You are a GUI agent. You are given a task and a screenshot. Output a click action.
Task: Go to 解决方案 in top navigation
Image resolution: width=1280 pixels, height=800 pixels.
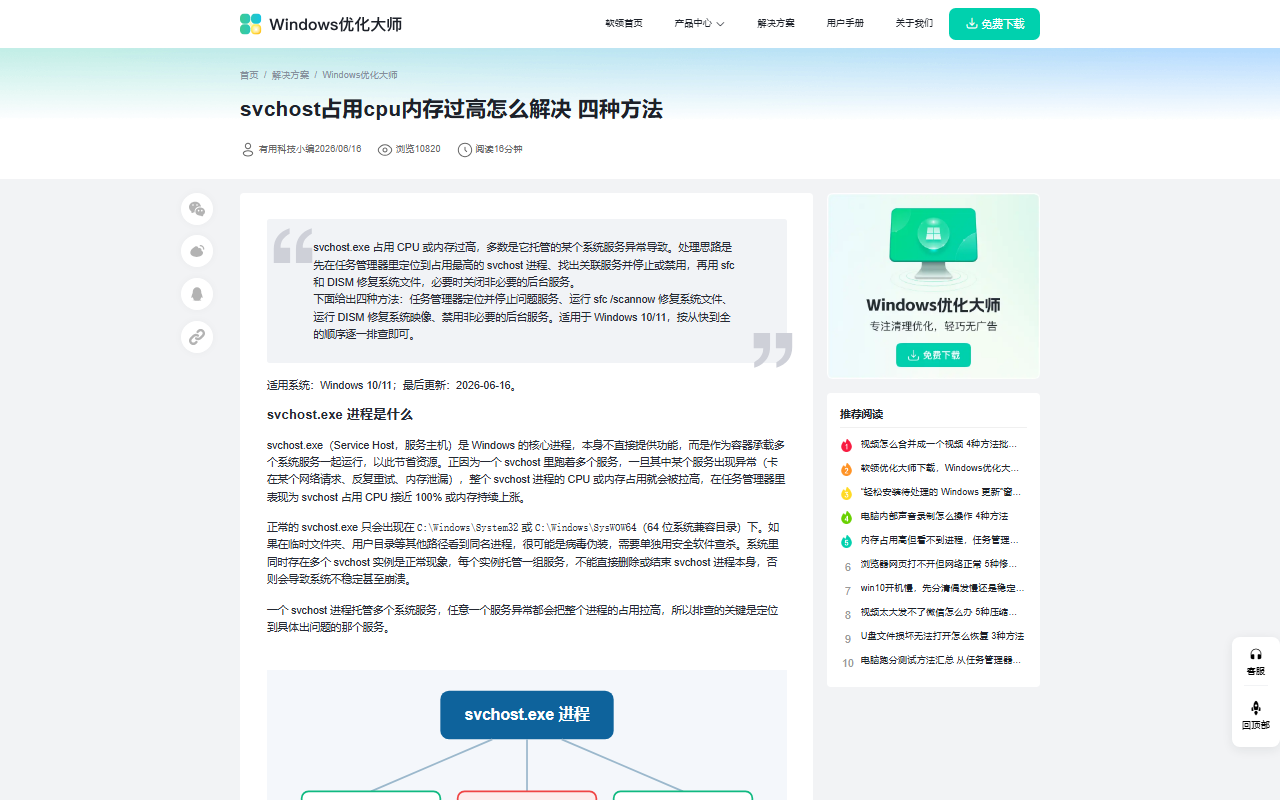[776, 23]
